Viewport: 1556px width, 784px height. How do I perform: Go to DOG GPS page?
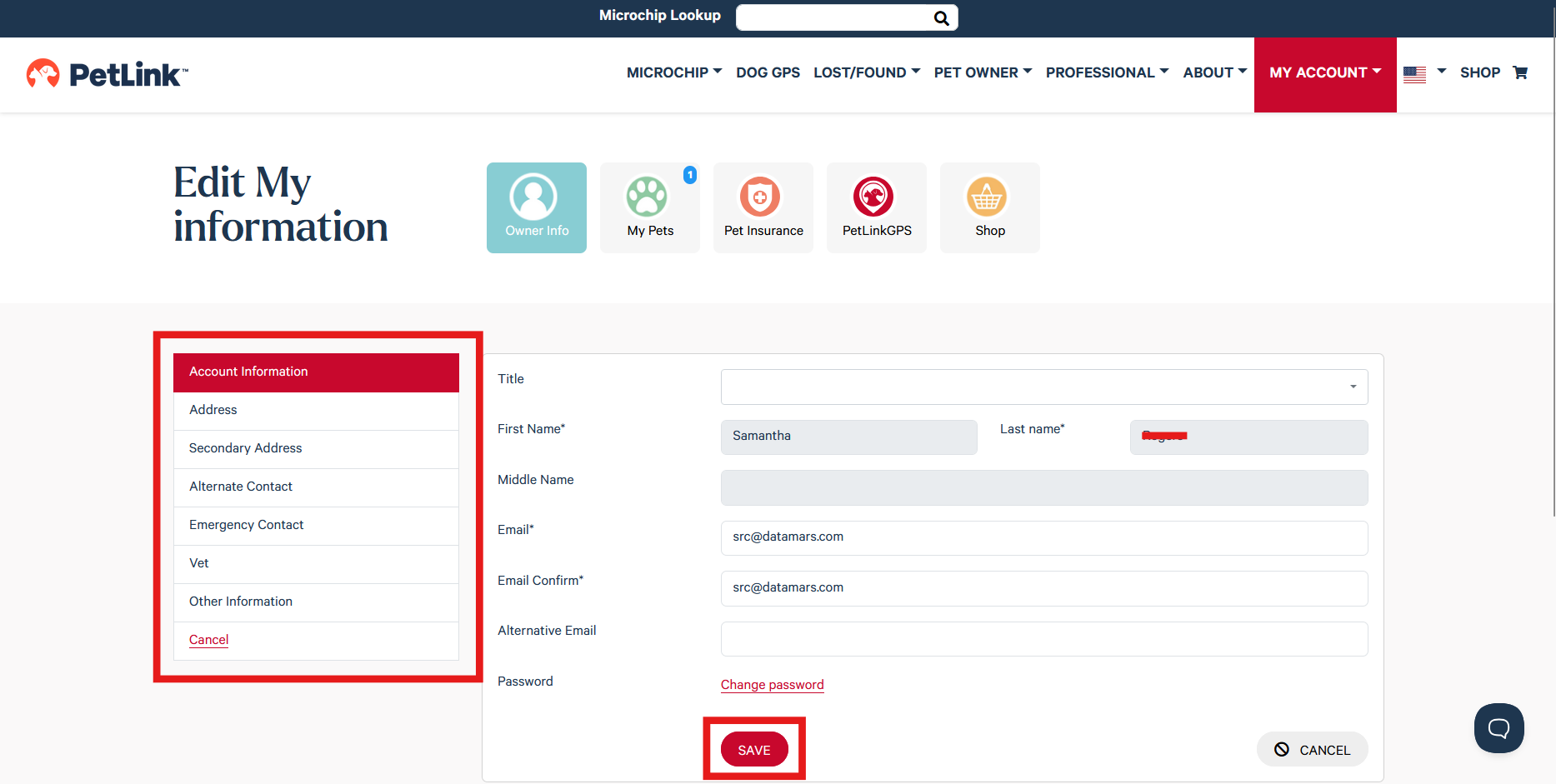[x=768, y=72]
